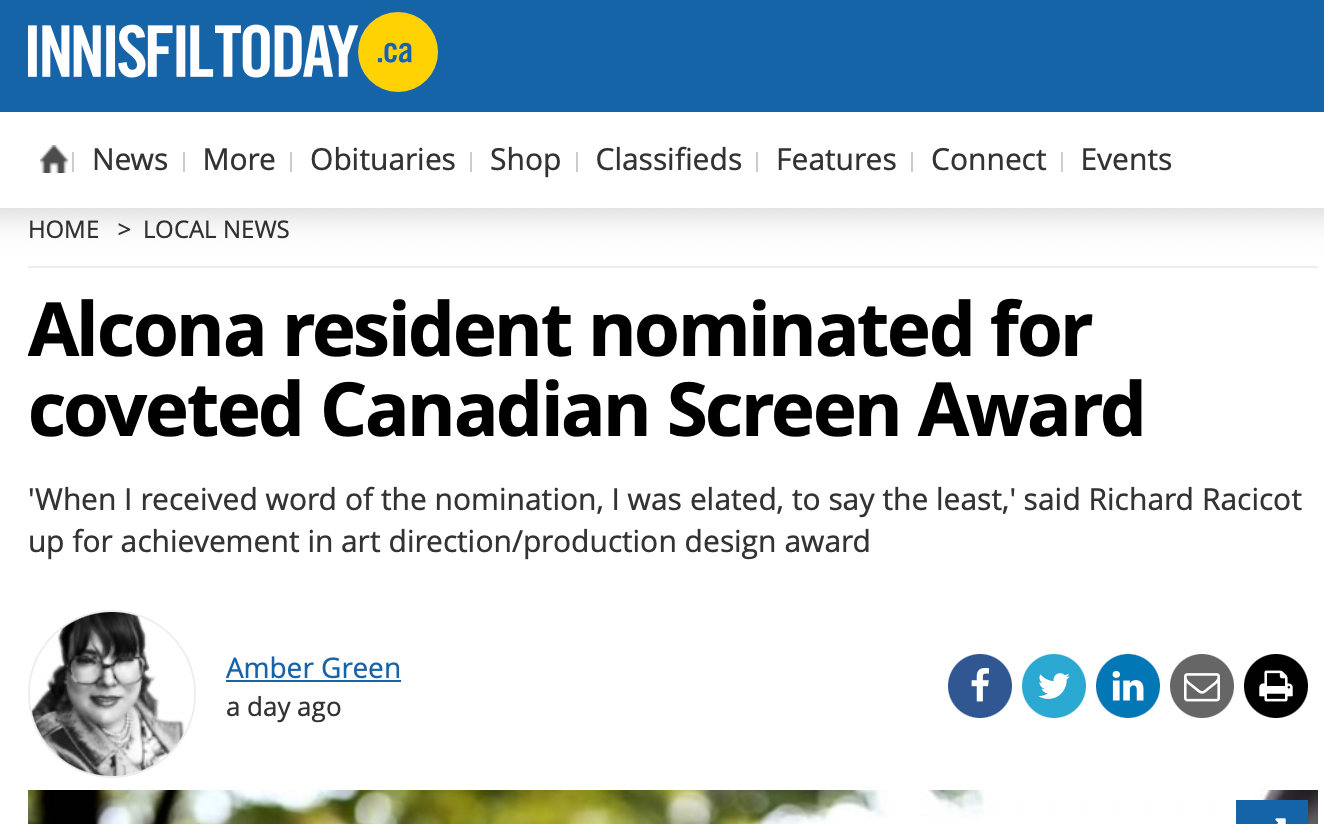1324x824 pixels.
Task: Go to the Events page
Action: coord(1126,160)
